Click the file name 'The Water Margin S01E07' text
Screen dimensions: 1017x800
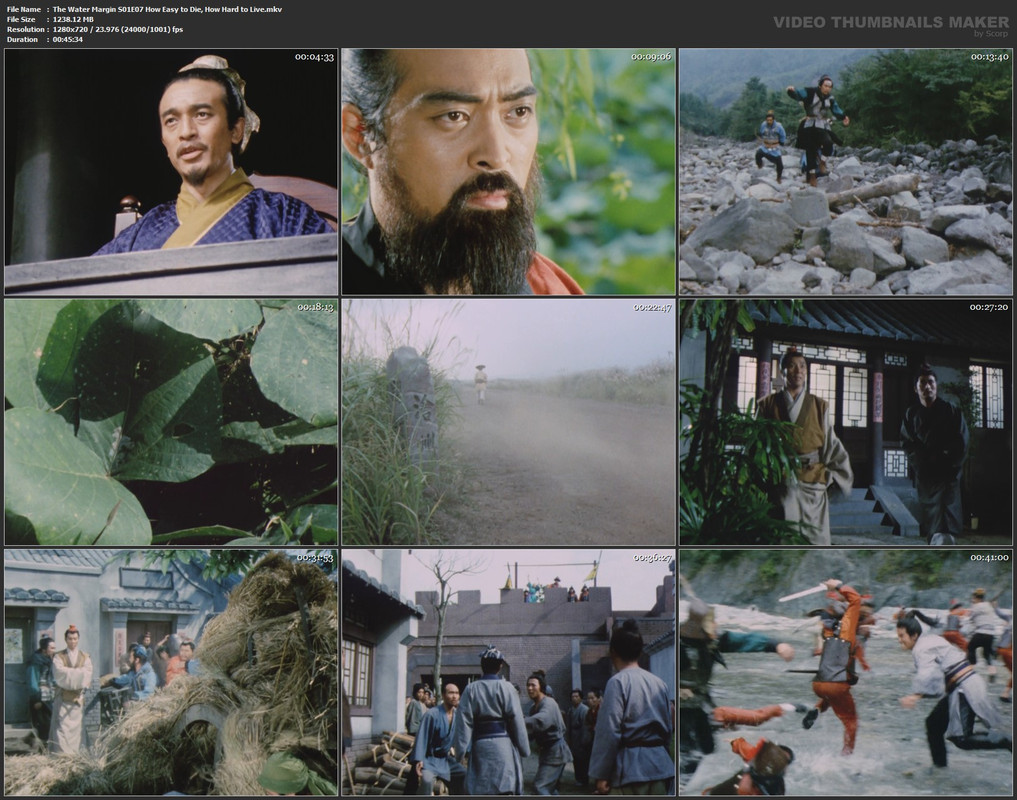point(97,9)
